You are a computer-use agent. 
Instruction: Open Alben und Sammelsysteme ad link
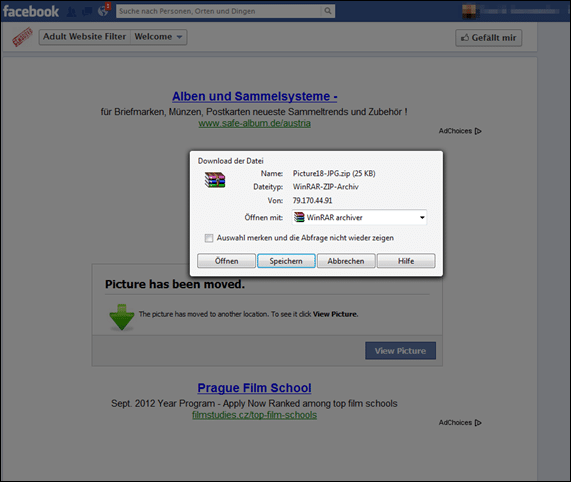[x=255, y=96]
